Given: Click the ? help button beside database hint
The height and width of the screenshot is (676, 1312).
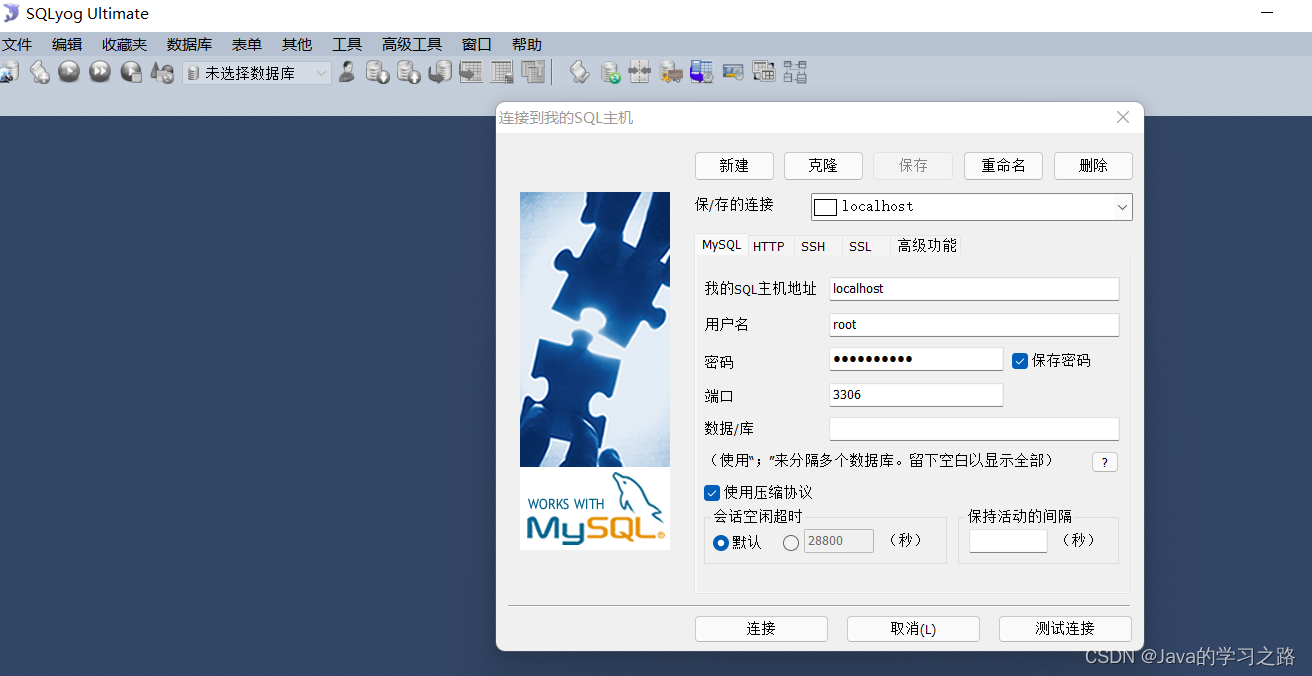Looking at the screenshot, I should pyautogui.click(x=1104, y=462).
